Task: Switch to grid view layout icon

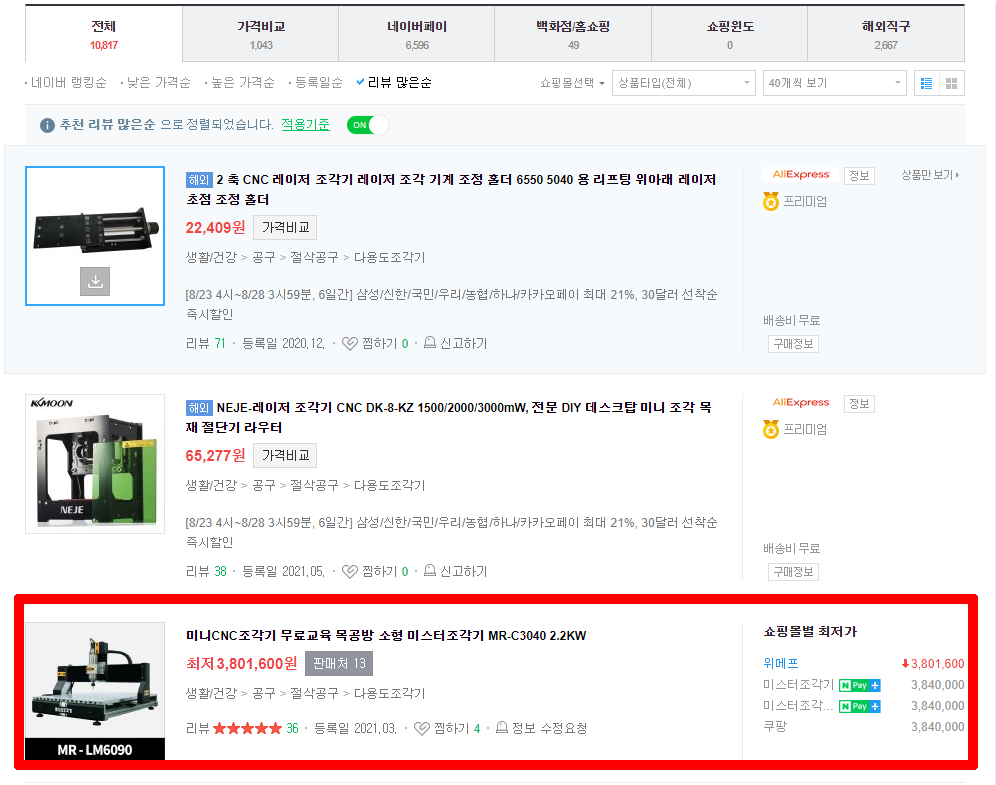Action: 951,83
